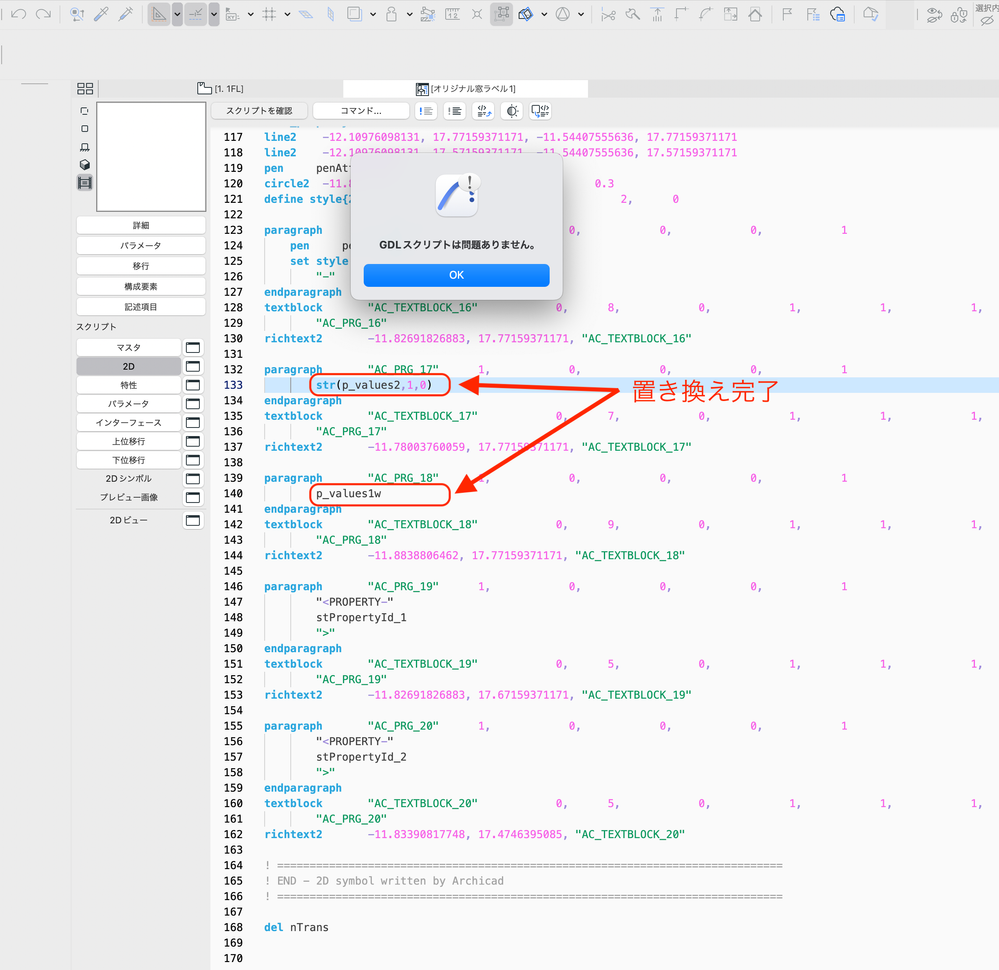Screen dimensions: 999x970
Task: Select the Split scissors tool
Action: (608, 14)
